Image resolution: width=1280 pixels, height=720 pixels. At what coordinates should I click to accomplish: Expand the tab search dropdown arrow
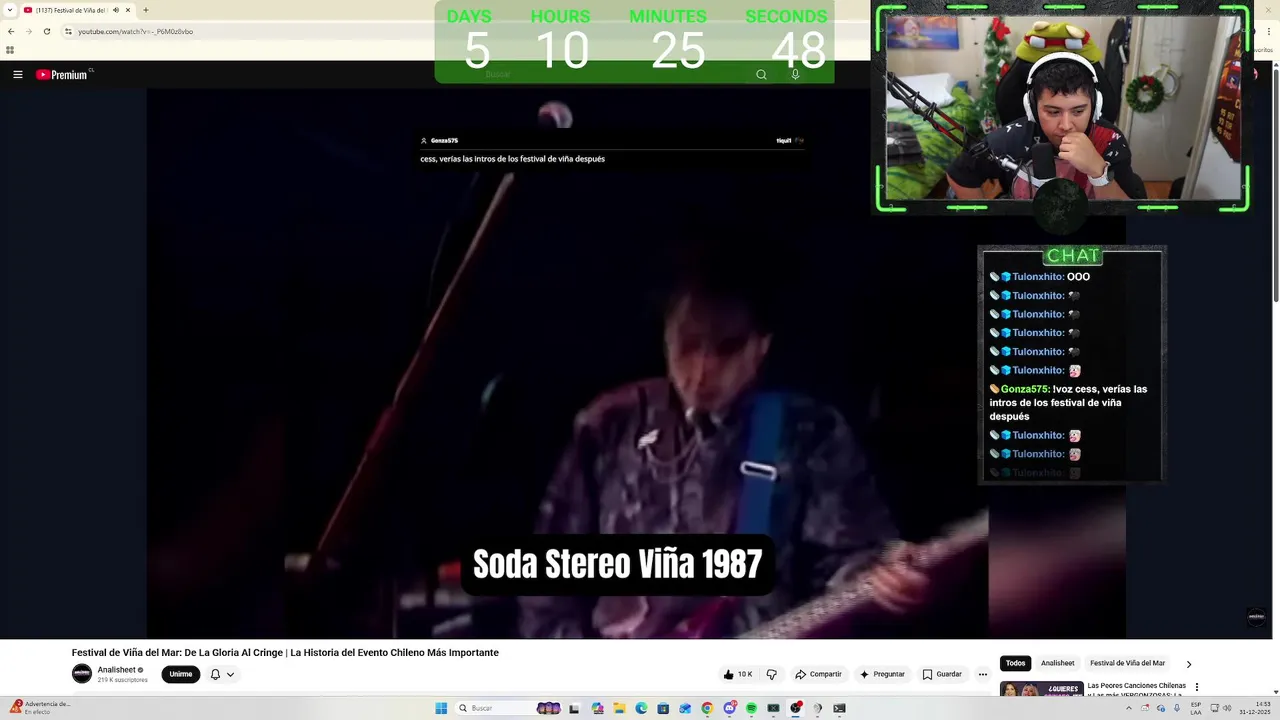10,10
